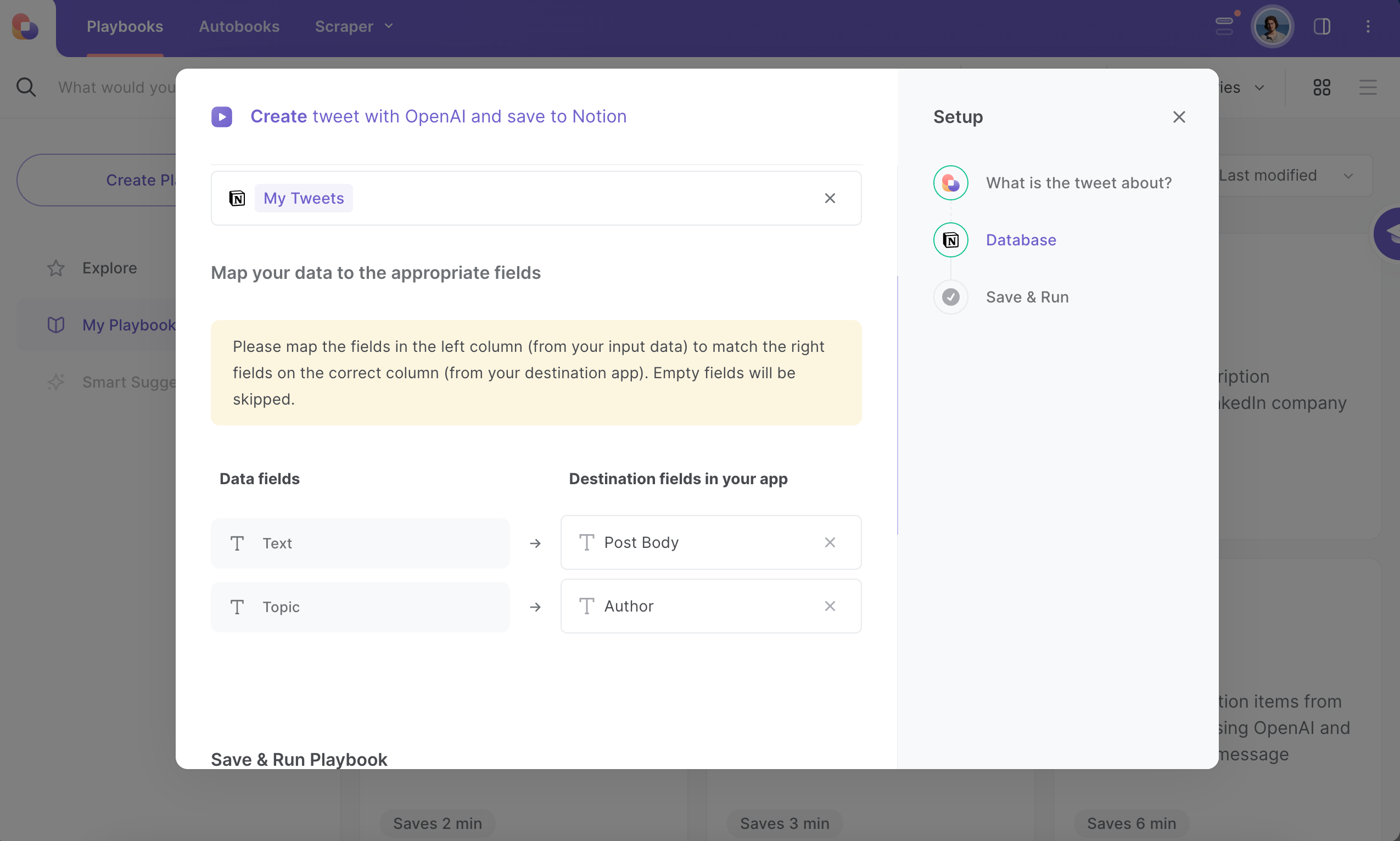Image resolution: width=1400 pixels, height=841 pixels.
Task: Click the text type icon beside Topic
Action: (x=237, y=607)
